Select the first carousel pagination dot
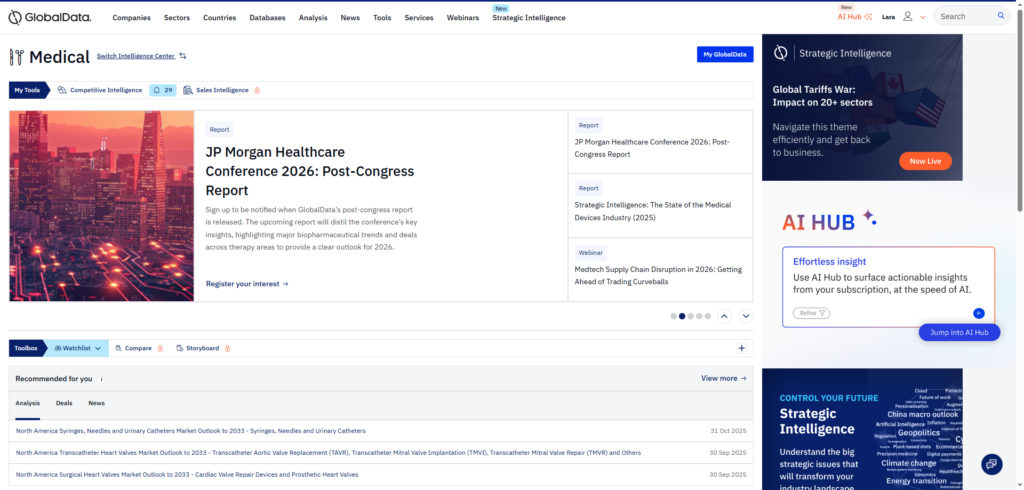 [x=673, y=316]
